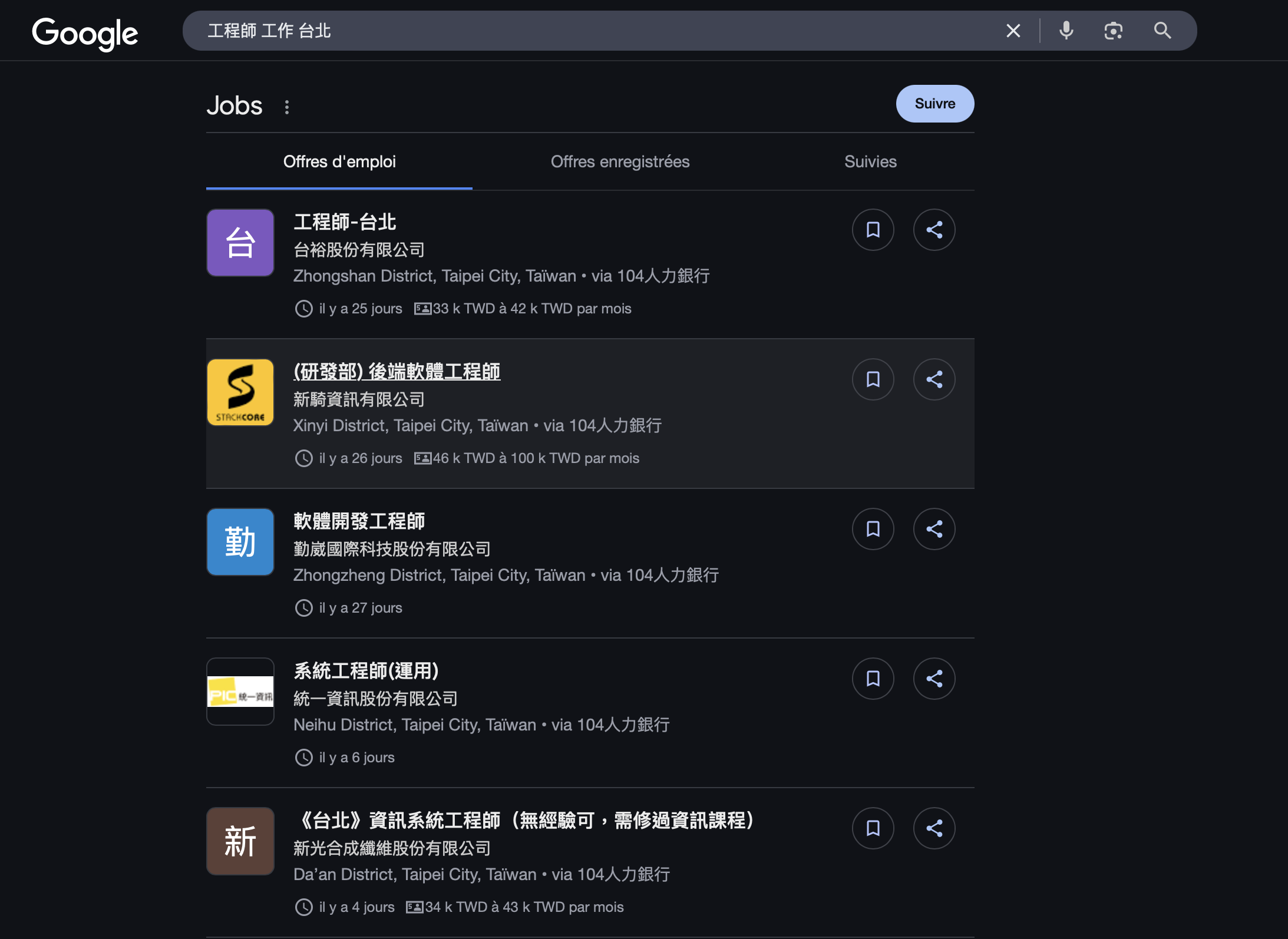This screenshot has height=939, width=1288.
Task: Click the Suivre follow button
Action: coord(934,104)
